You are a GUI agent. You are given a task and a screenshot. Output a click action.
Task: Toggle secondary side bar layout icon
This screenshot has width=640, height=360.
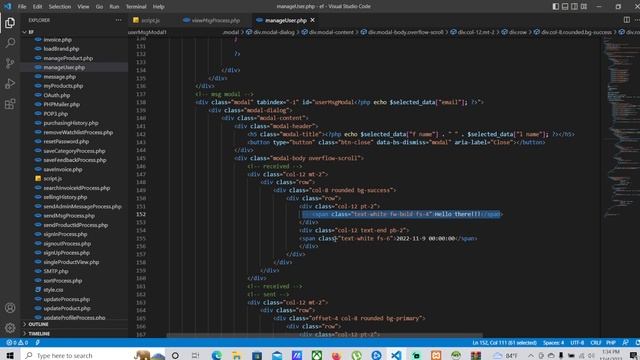click(574, 7)
